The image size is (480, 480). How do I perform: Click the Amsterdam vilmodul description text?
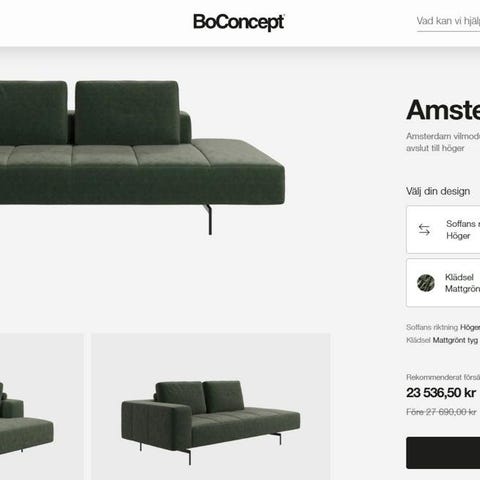click(443, 142)
